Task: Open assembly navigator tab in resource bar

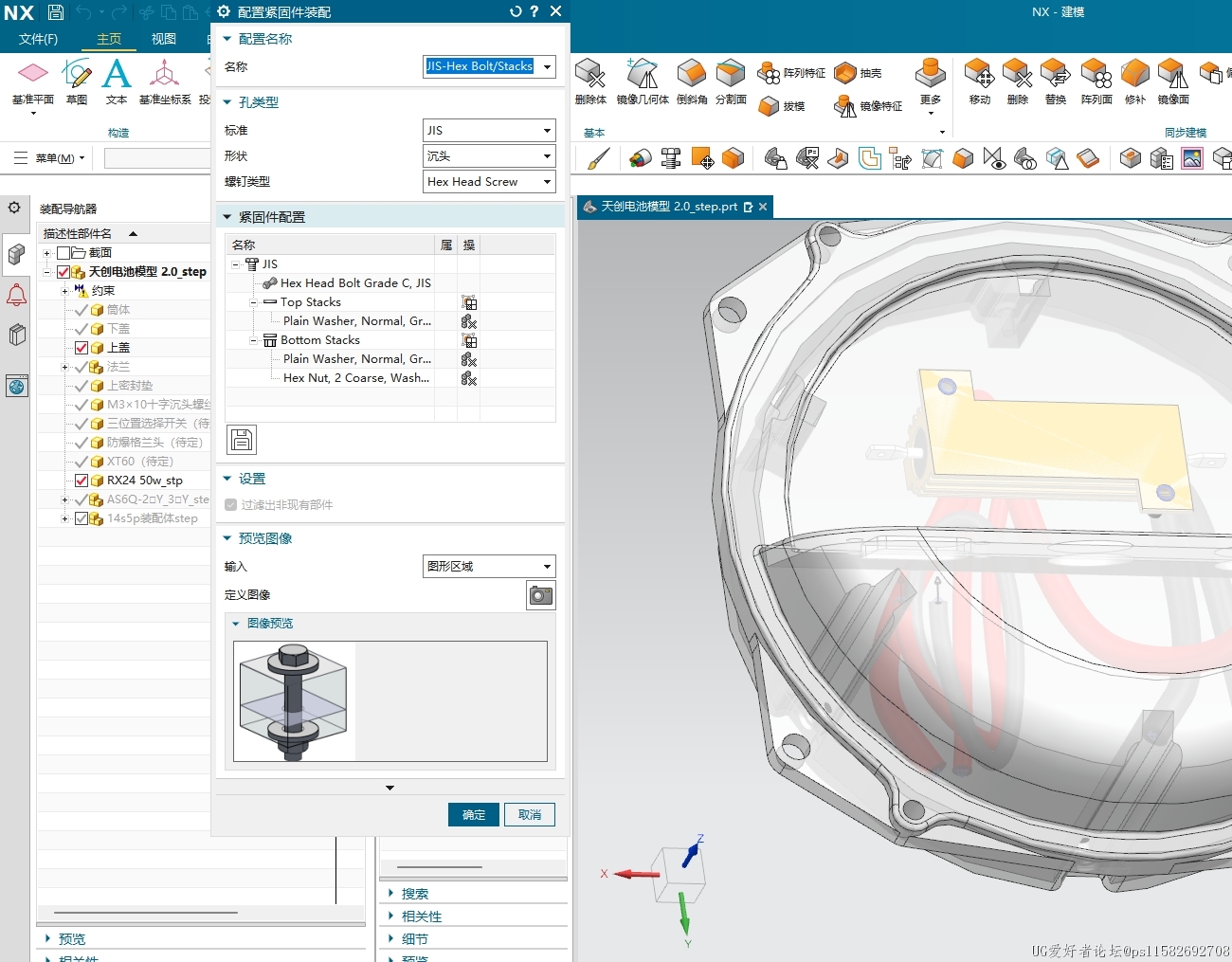Action: [x=16, y=254]
